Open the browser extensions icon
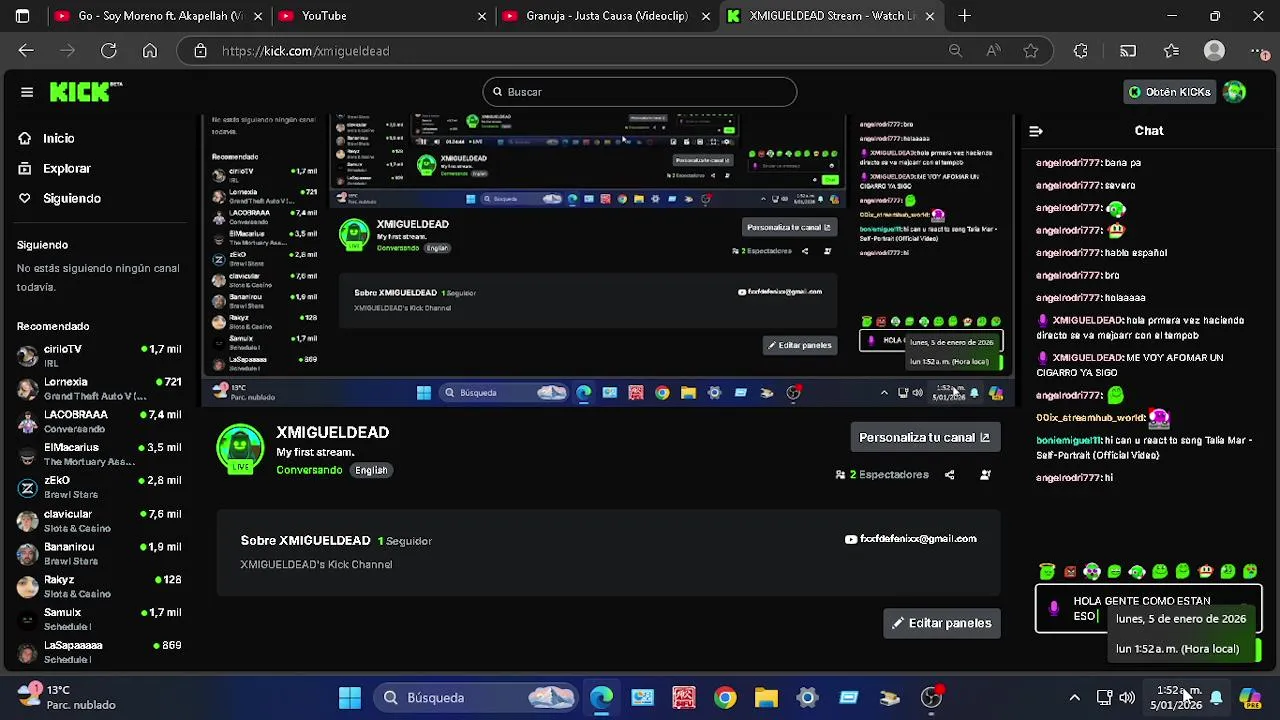 click(x=1080, y=51)
